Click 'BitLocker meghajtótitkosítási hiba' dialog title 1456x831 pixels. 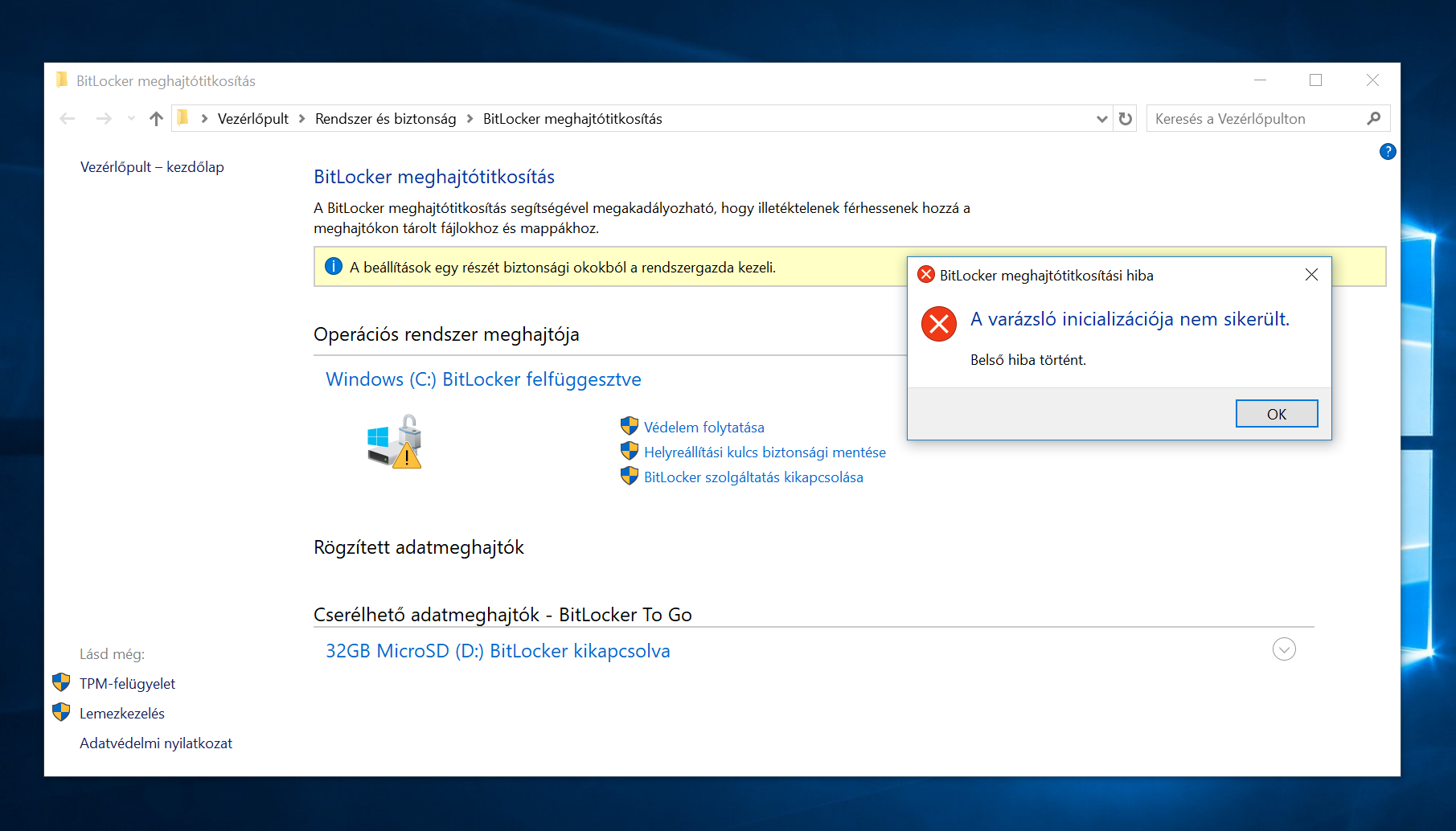(1047, 276)
